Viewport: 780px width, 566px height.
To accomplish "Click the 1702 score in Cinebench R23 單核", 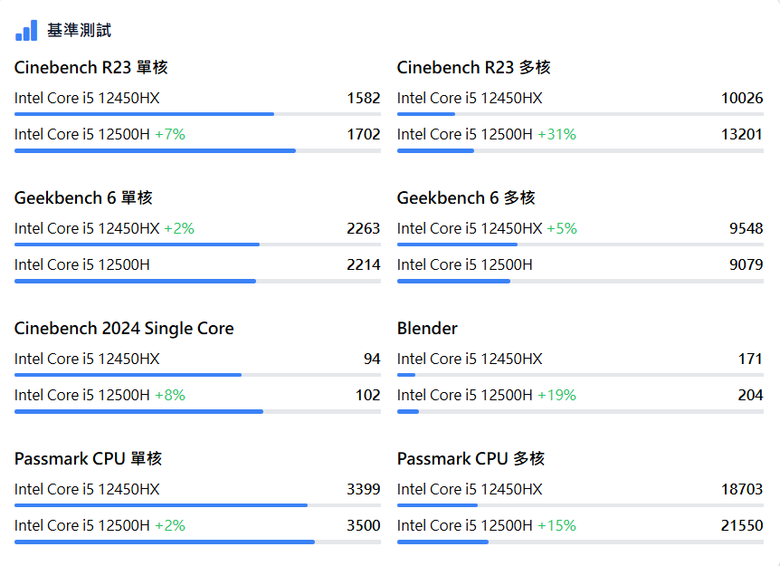I will (x=364, y=134).
